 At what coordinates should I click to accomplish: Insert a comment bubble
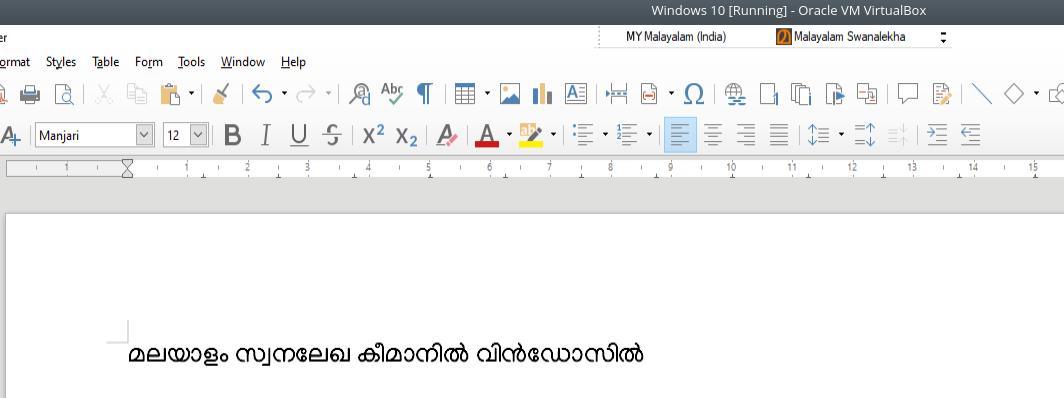pos(908,94)
